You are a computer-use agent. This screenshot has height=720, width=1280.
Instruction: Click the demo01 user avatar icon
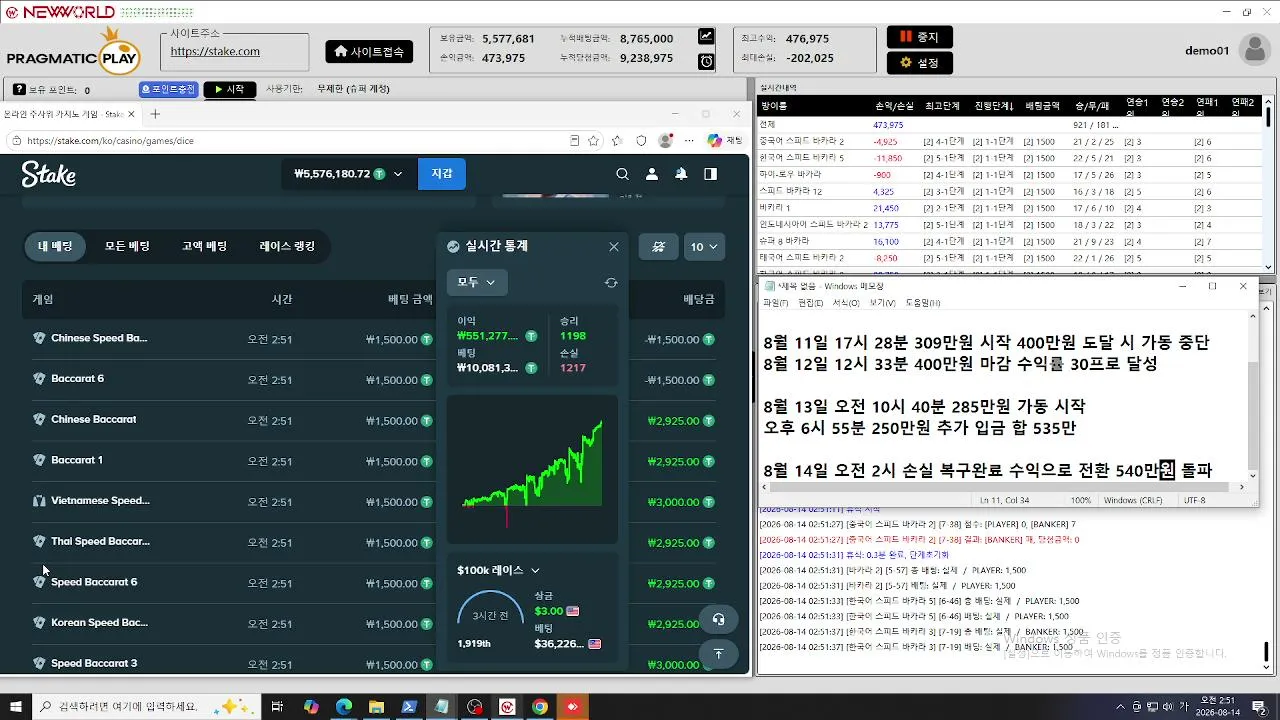[1254, 50]
